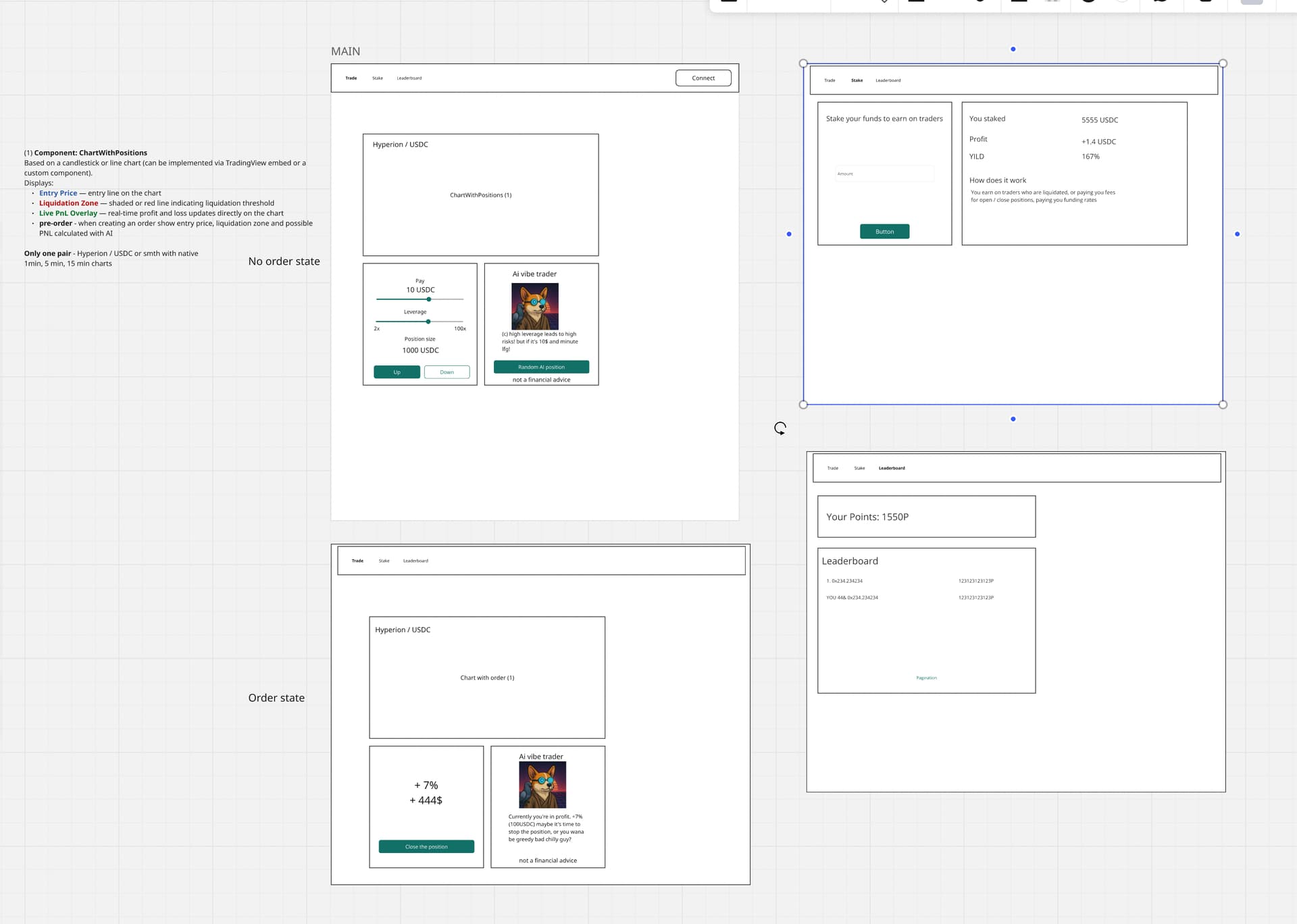Click the 'YOU 44& 0x234.234234' leaderboard row
The image size is (1297, 924).
[853, 598]
